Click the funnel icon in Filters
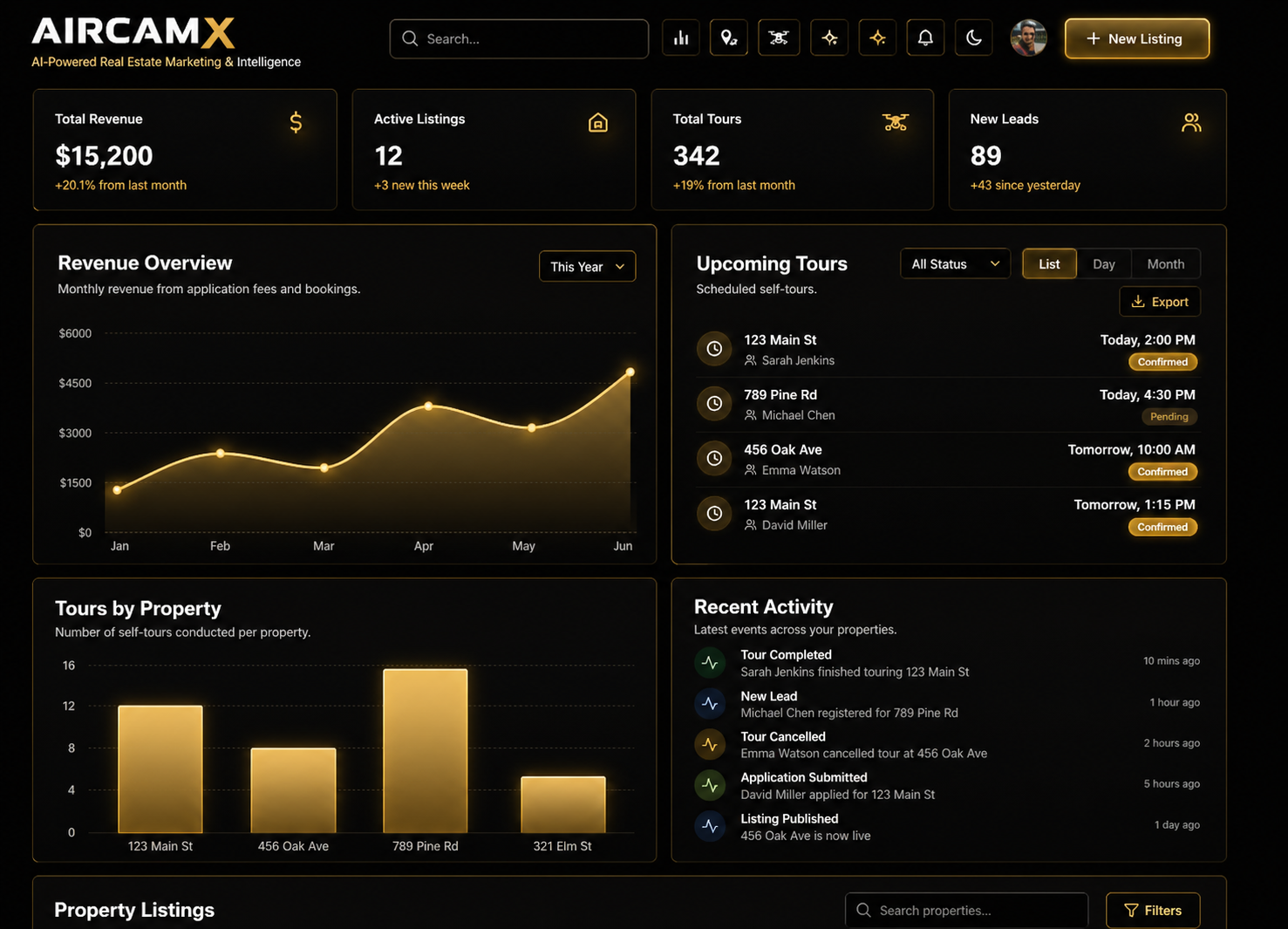 [1131, 910]
